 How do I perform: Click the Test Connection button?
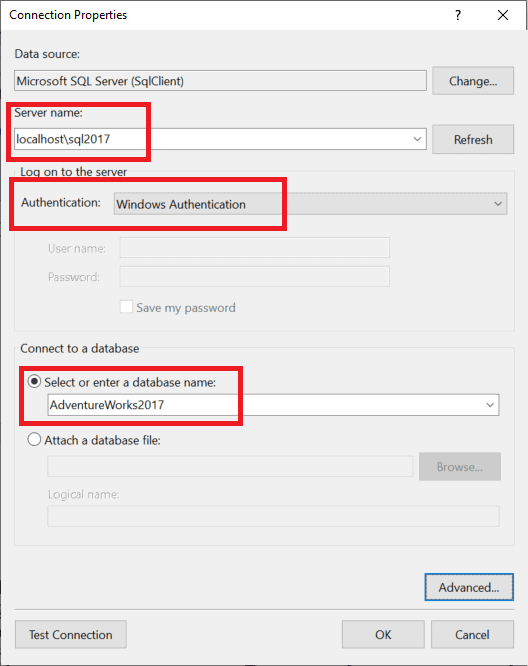point(71,635)
